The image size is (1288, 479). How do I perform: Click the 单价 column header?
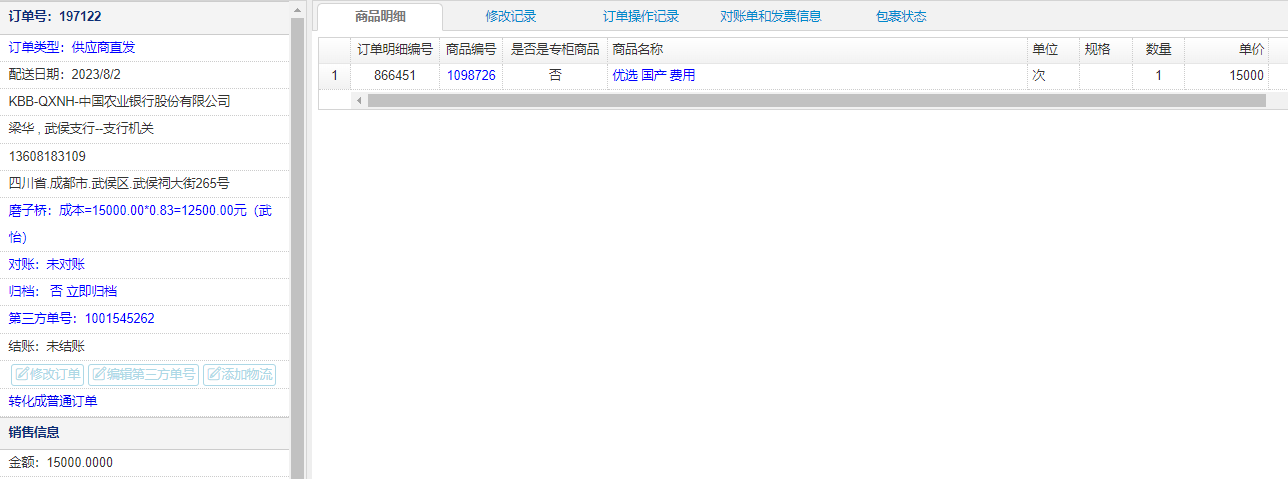(x=1227, y=49)
